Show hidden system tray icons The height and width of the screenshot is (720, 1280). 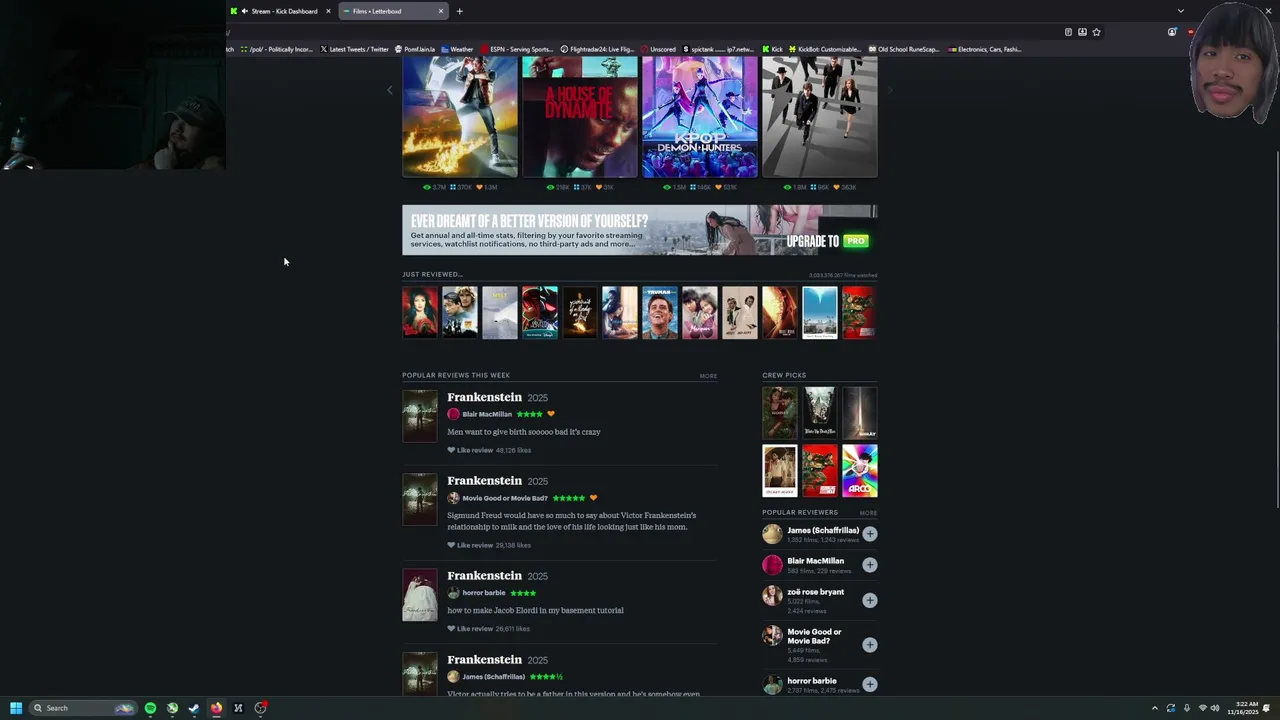point(1154,708)
